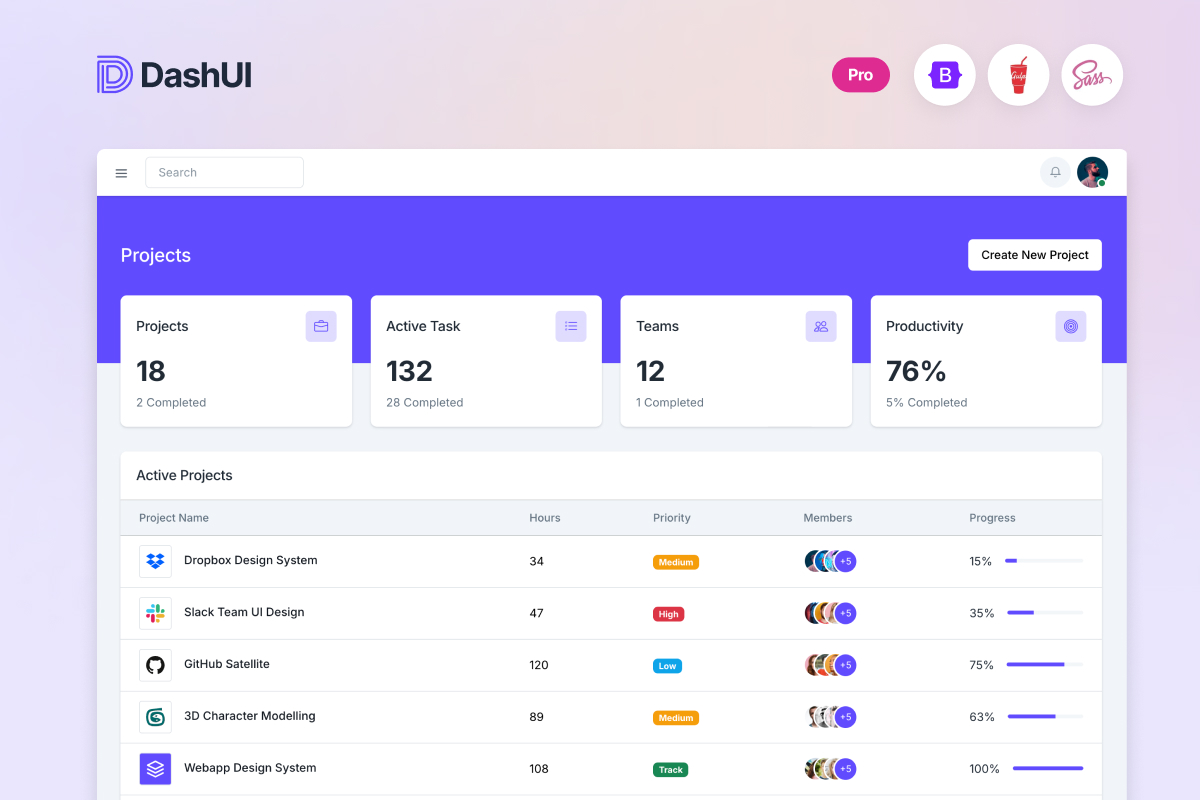Click +5 members in GitHub row
Viewport: 1200px width, 800px height.
845,665
